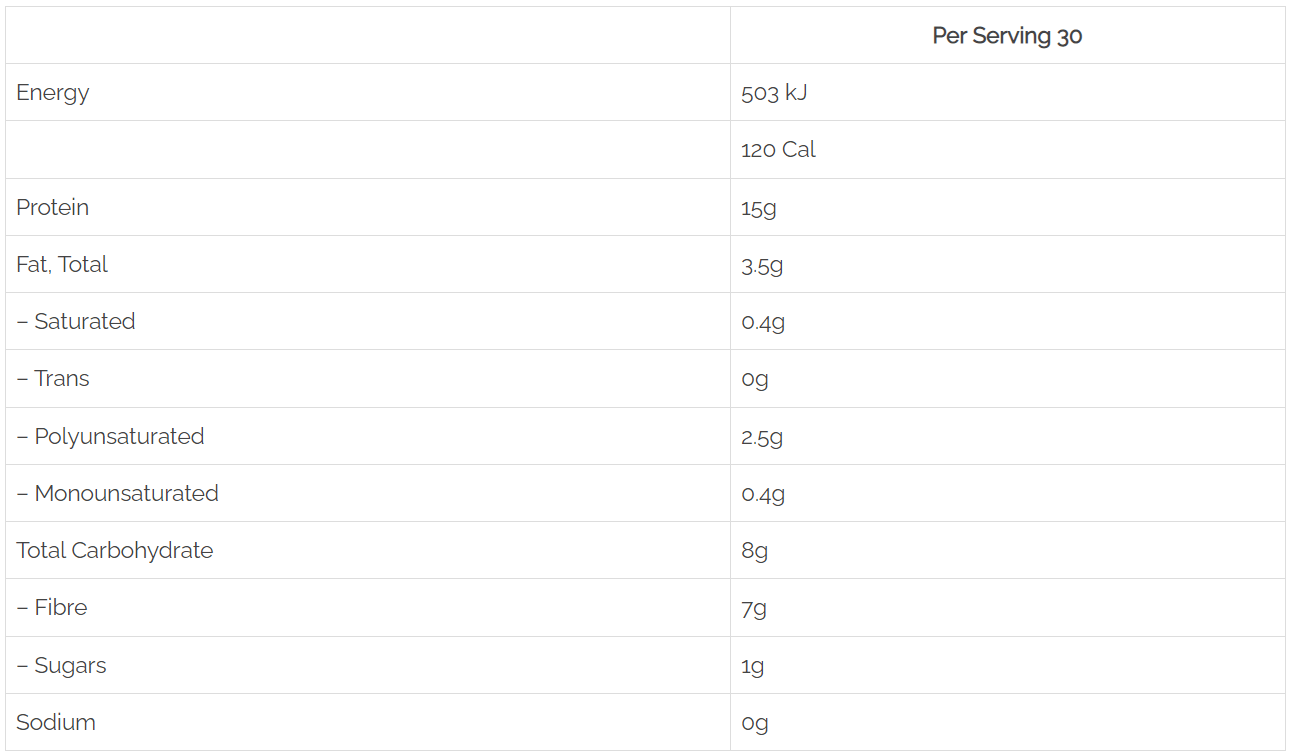
Task: Click the Fat, Total label
Action: (62, 264)
